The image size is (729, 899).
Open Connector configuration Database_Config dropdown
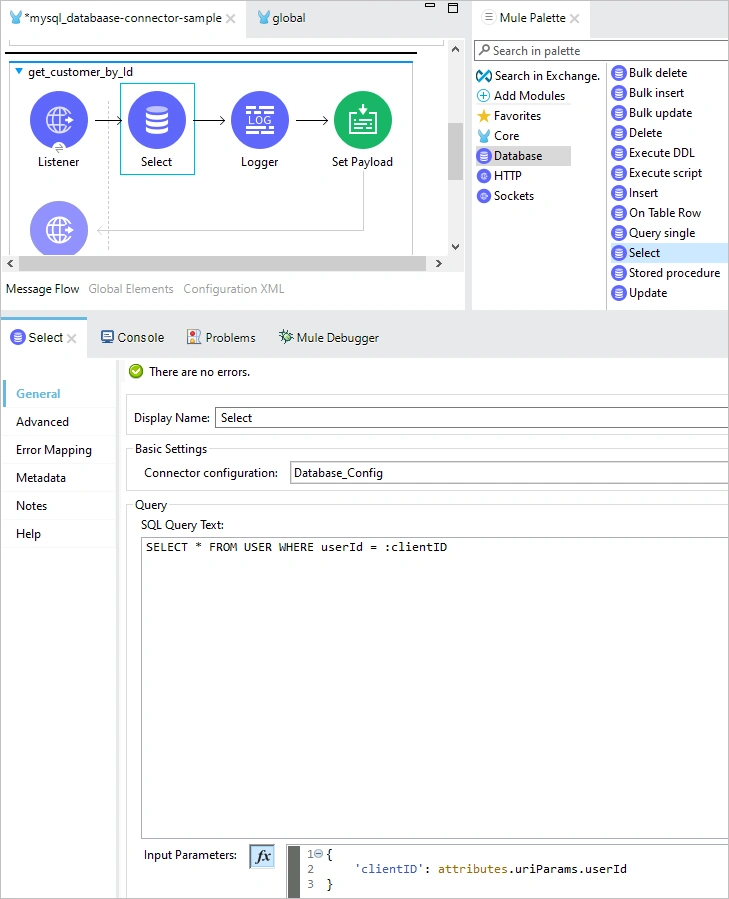point(509,473)
